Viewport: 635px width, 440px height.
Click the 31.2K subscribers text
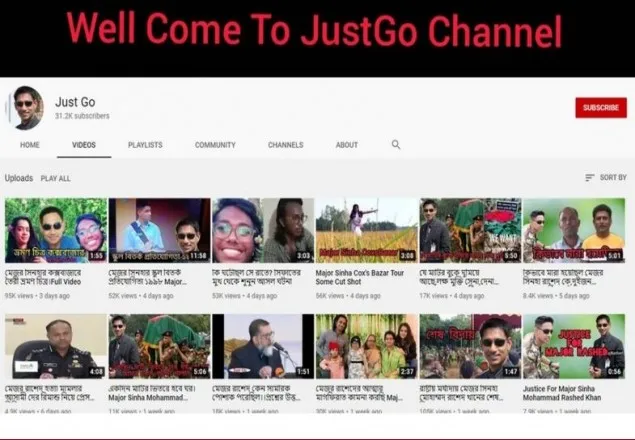tap(82, 116)
